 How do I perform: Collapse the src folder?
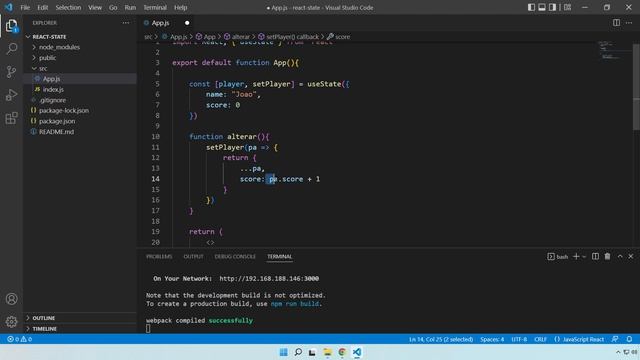click(81, 68)
